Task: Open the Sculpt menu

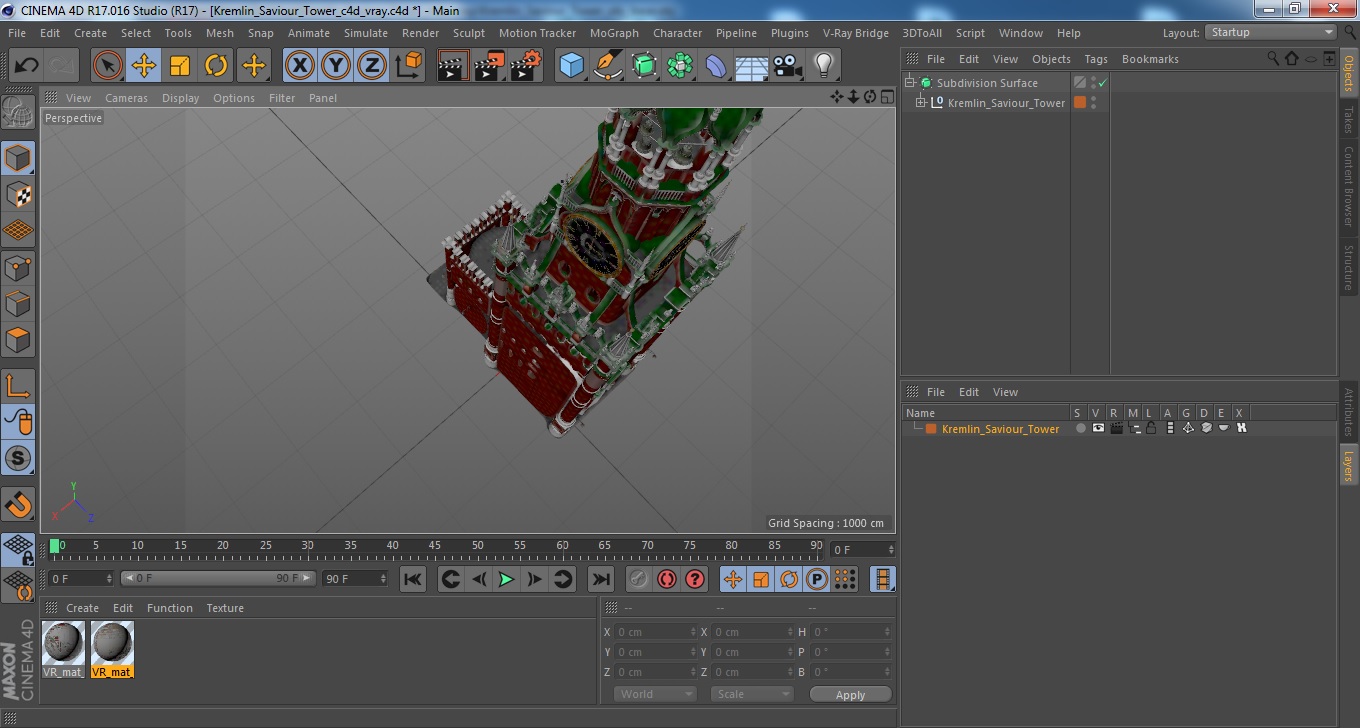Action: [469, 33]
